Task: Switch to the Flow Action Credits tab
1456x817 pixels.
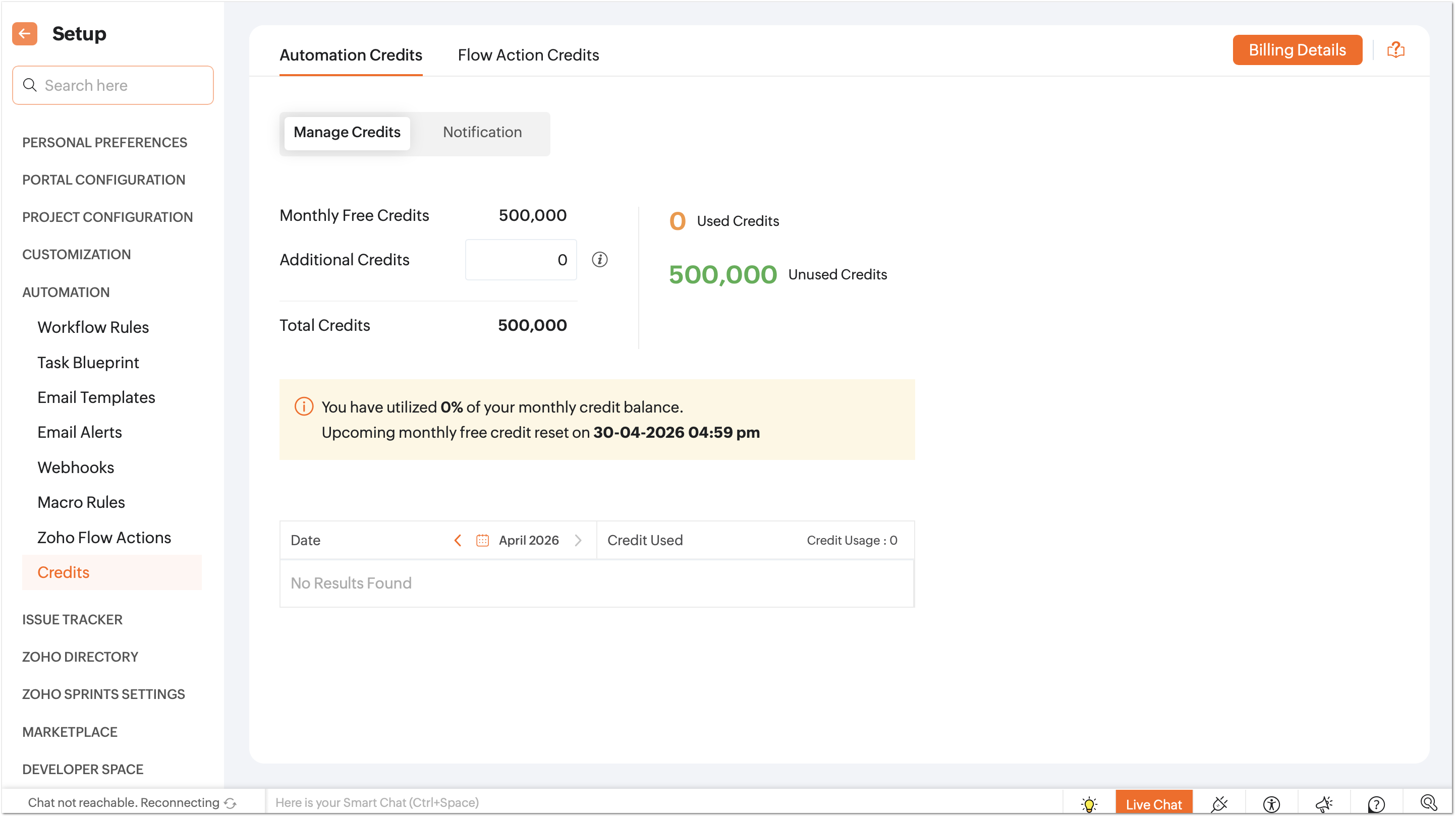Action: pos(528,55)
